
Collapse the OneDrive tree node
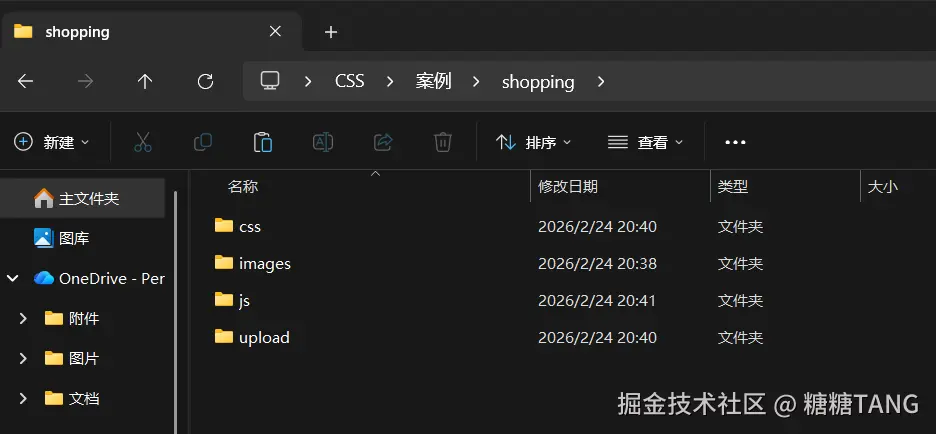pyautogui.click(x=13, y=278)
